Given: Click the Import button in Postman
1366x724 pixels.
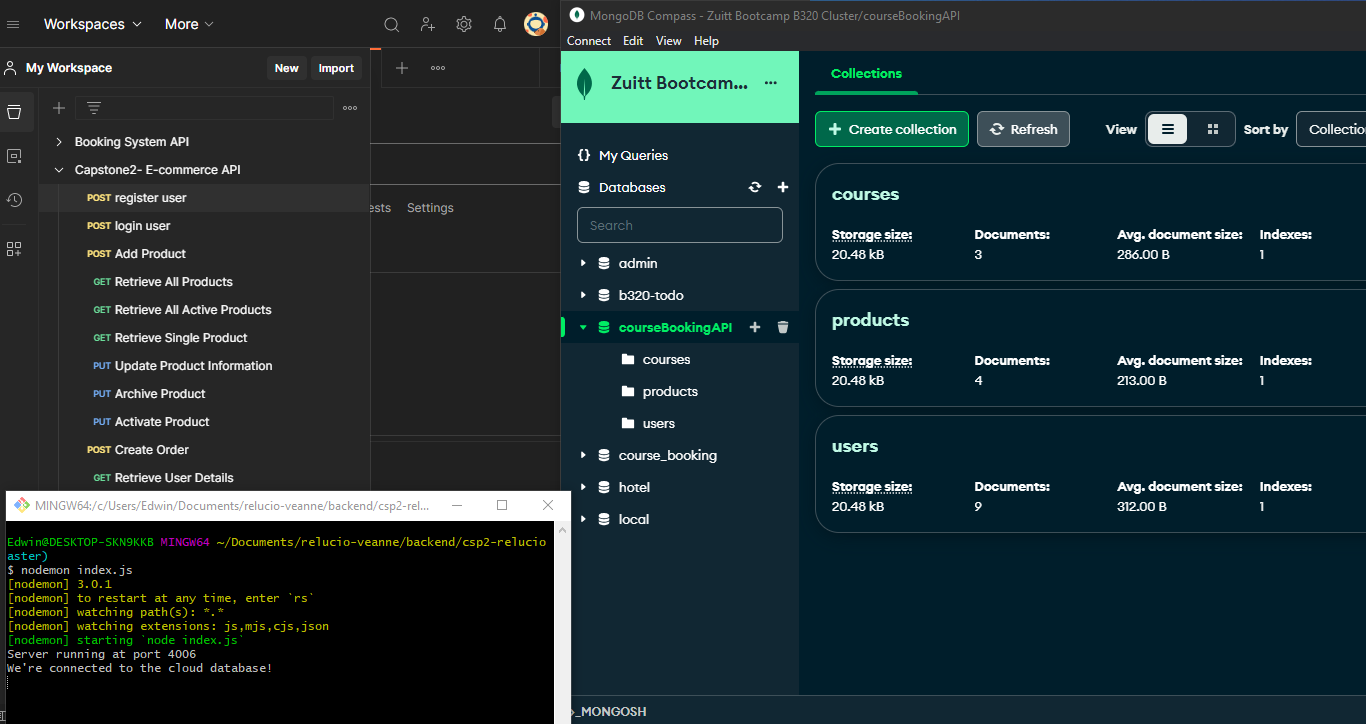Looking at the screenshot, I should click(336, 68).
